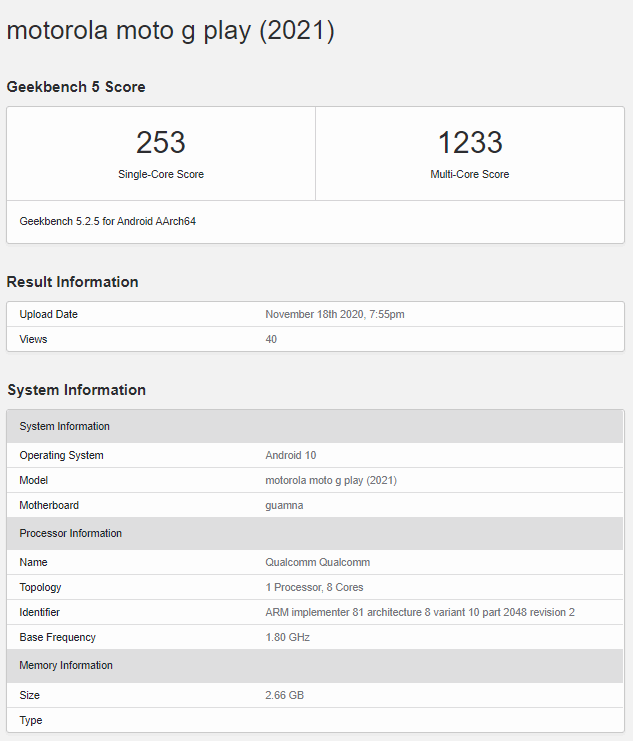This screenshot has width=633, height=741.
Task: Select the 2.66 GB value
Action: pos(285,695)
